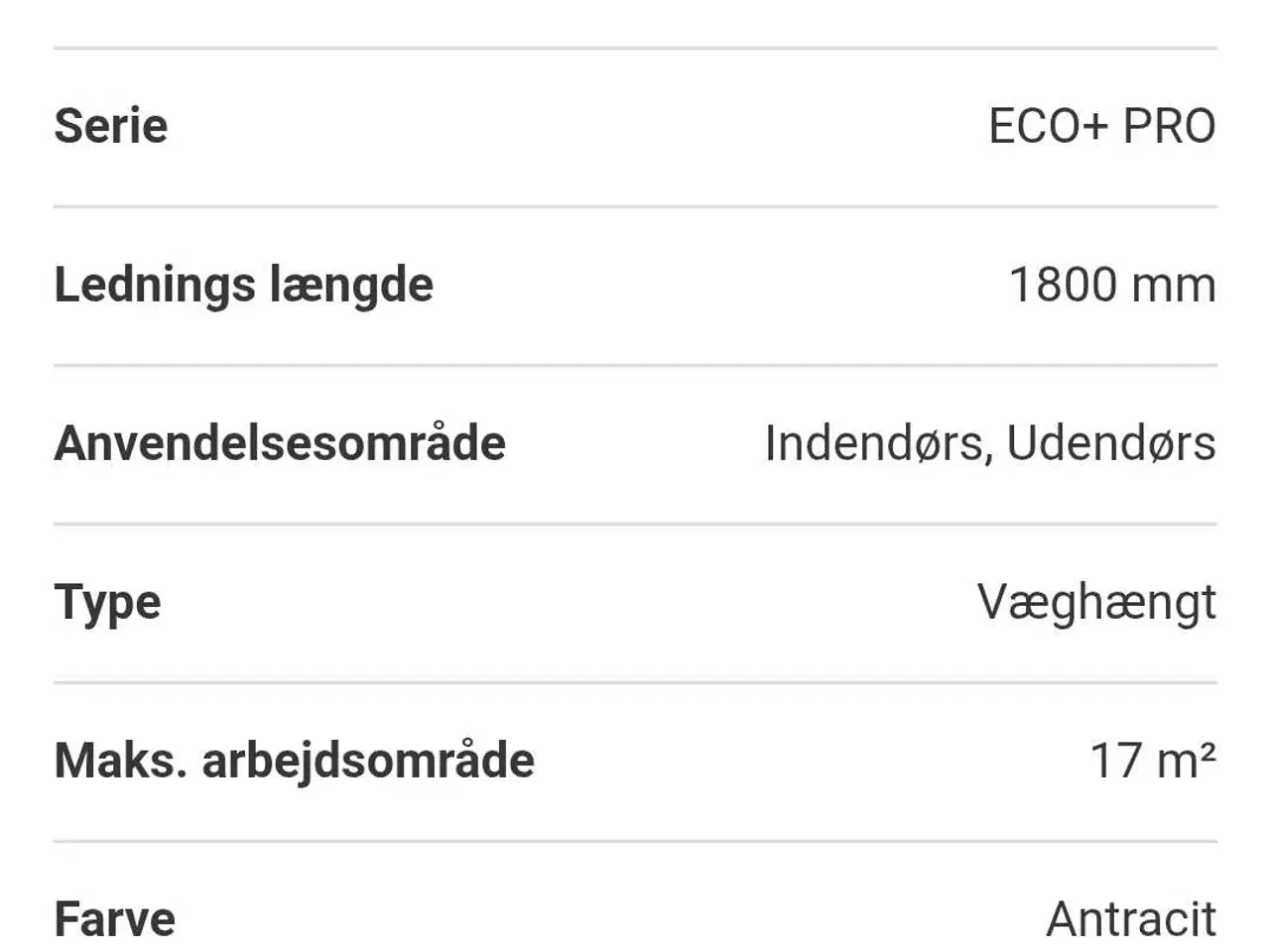This screenshot has width=1270, height=952.
Task: Click the word Udendørs
Action: 1111,443
